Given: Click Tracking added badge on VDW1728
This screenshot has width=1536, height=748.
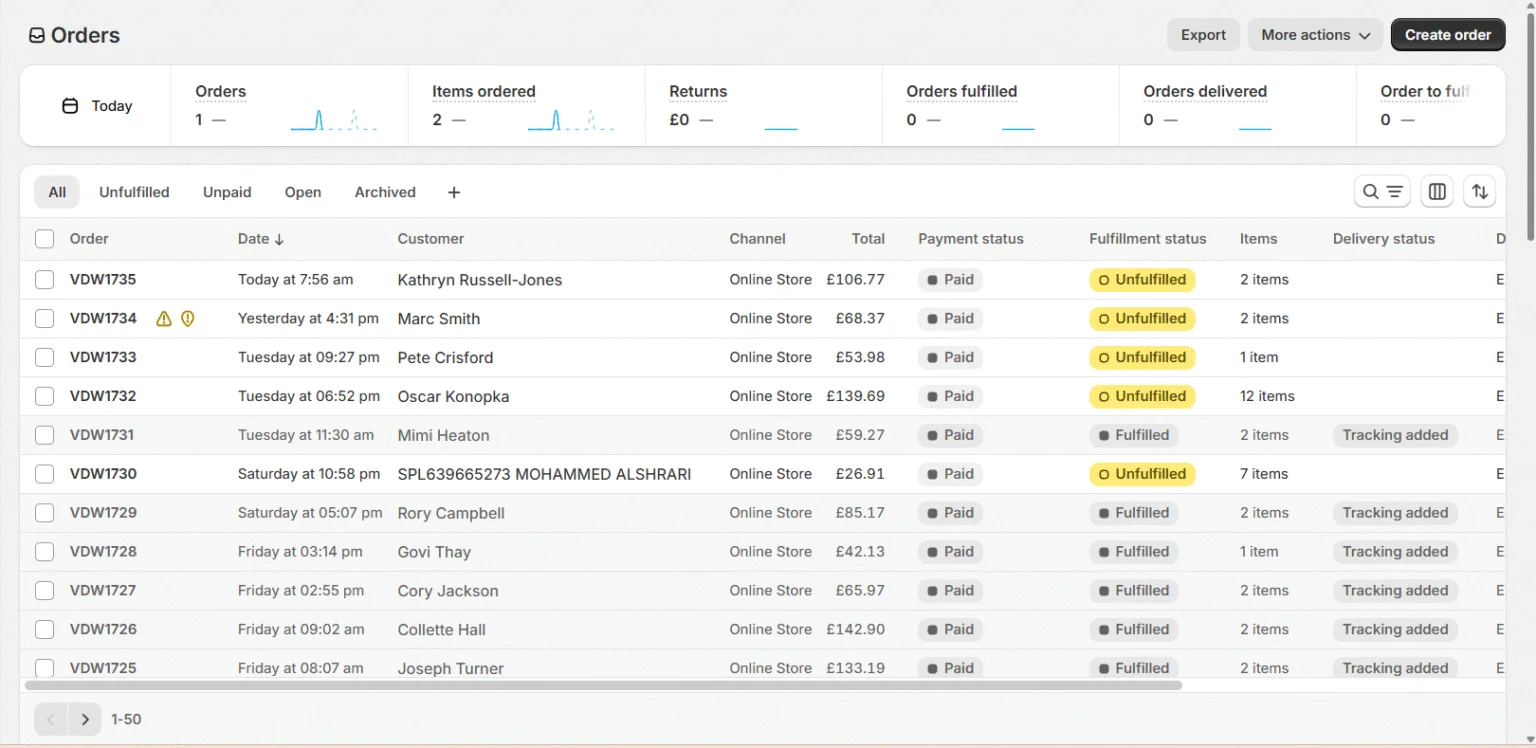Looking at the screenshot, I should [x=1395, y=552].
